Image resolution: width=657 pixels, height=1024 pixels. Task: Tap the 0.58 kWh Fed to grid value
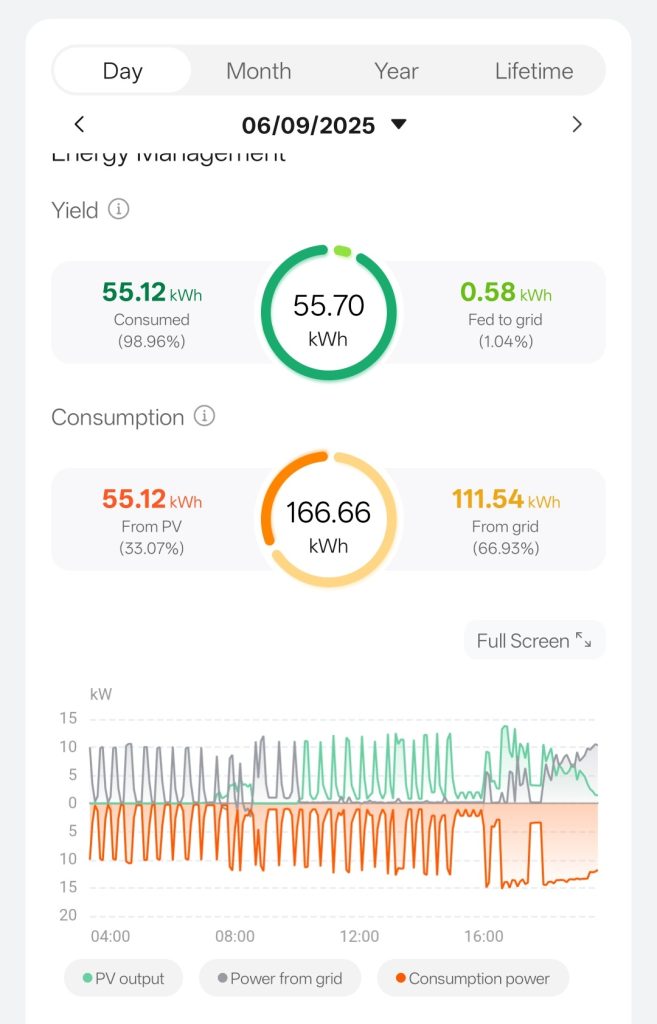(x=505, y=292)
